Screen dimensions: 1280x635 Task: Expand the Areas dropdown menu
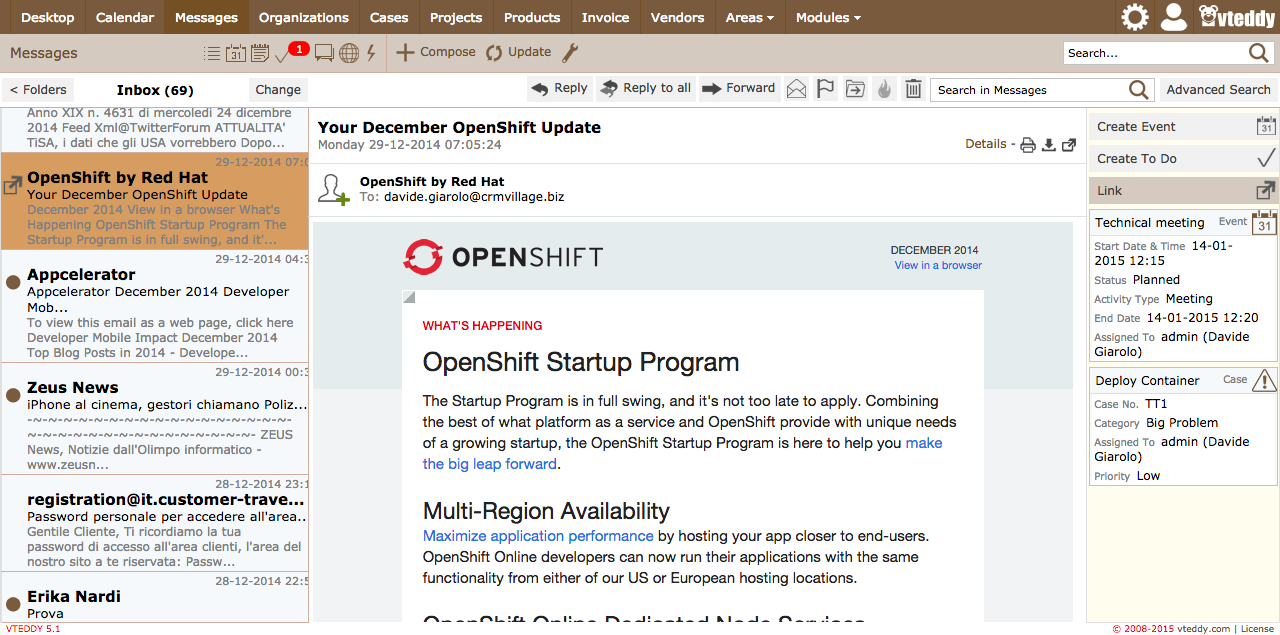point(749,17)
